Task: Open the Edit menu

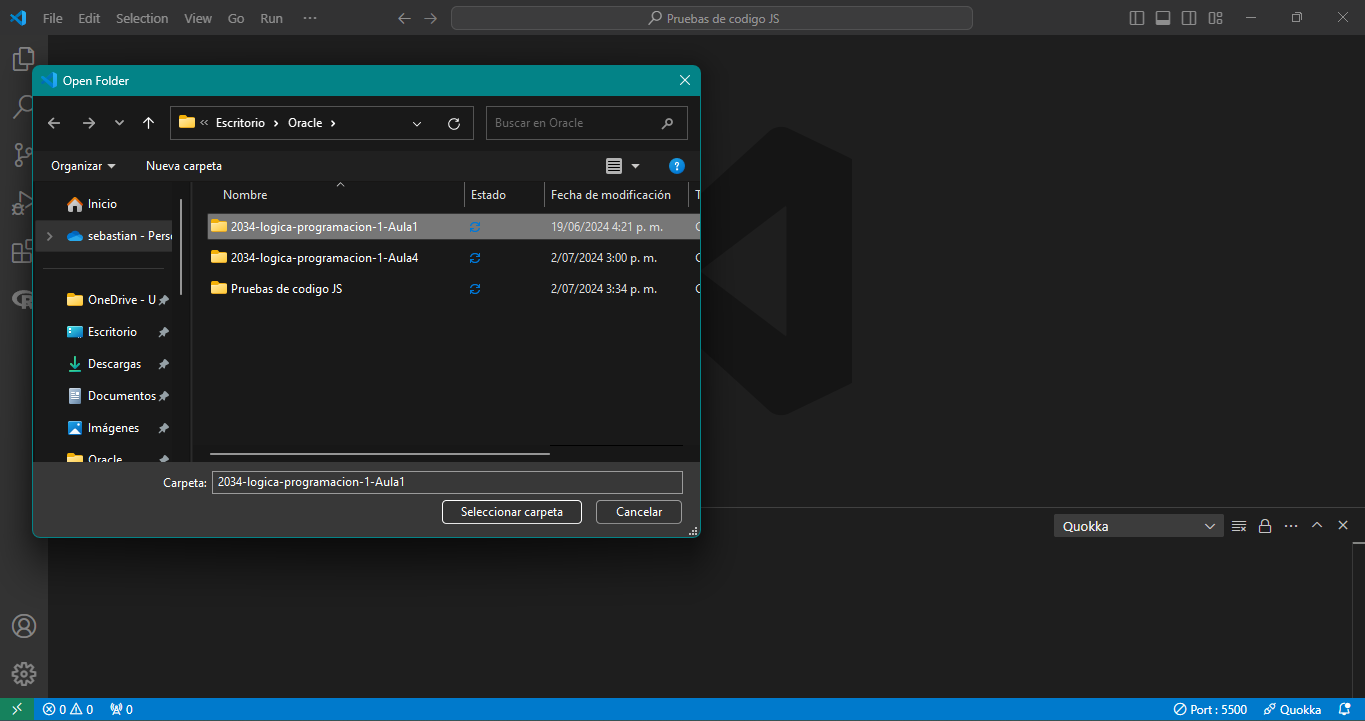Action: [x=89, y=18]
